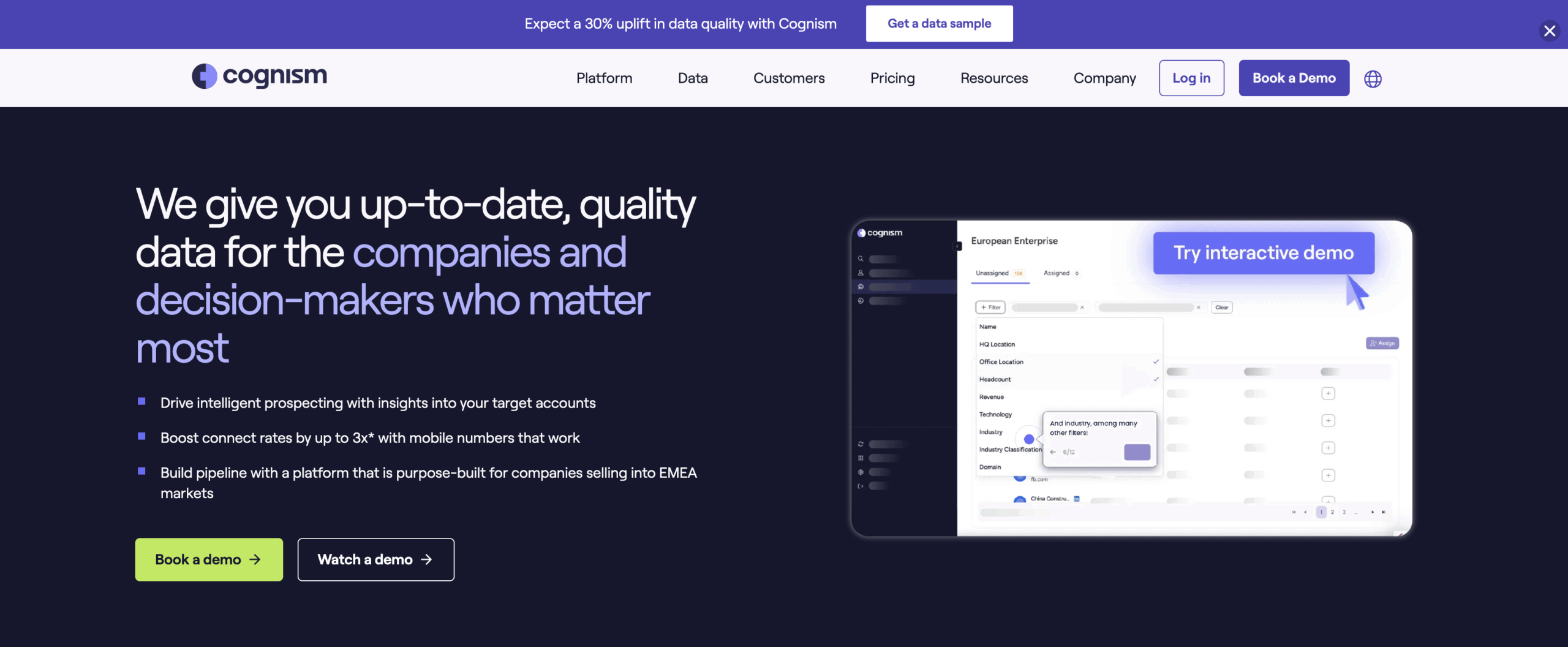Collapse the demo sidebar with the chevron

957,246
